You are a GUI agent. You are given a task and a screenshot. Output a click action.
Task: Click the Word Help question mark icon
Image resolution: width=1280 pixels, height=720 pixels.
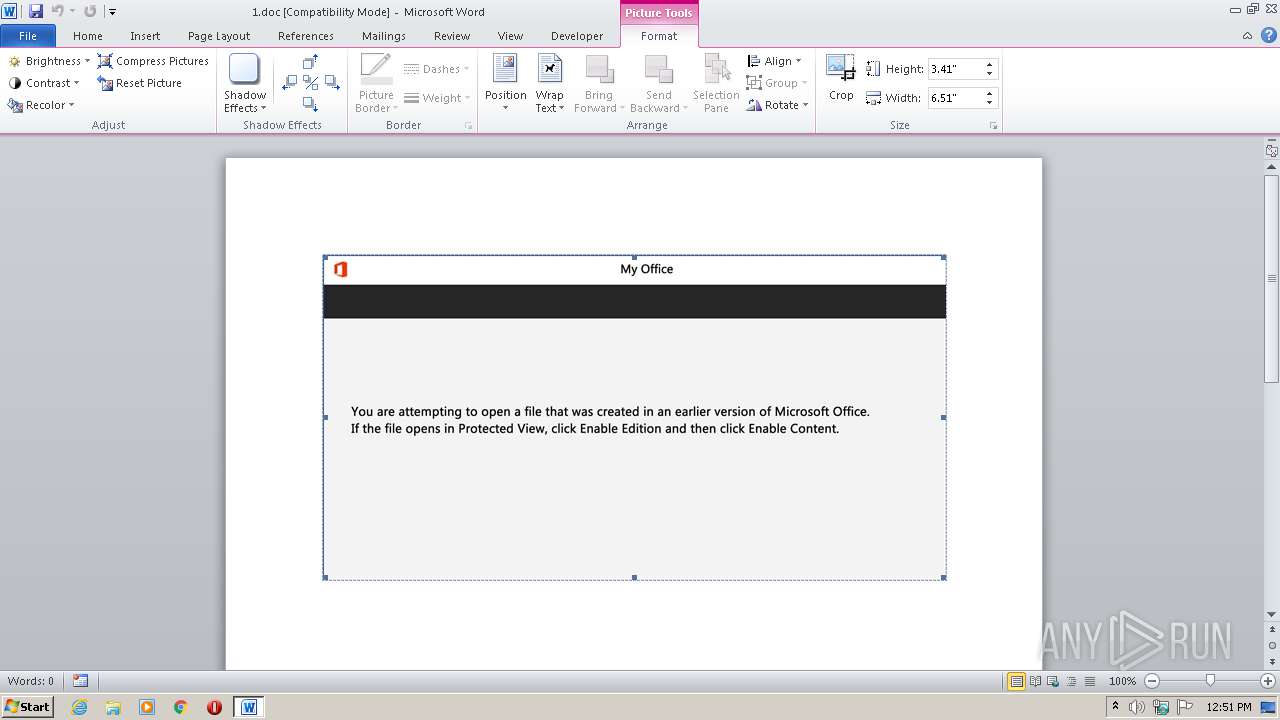[x=1267, y=36]
